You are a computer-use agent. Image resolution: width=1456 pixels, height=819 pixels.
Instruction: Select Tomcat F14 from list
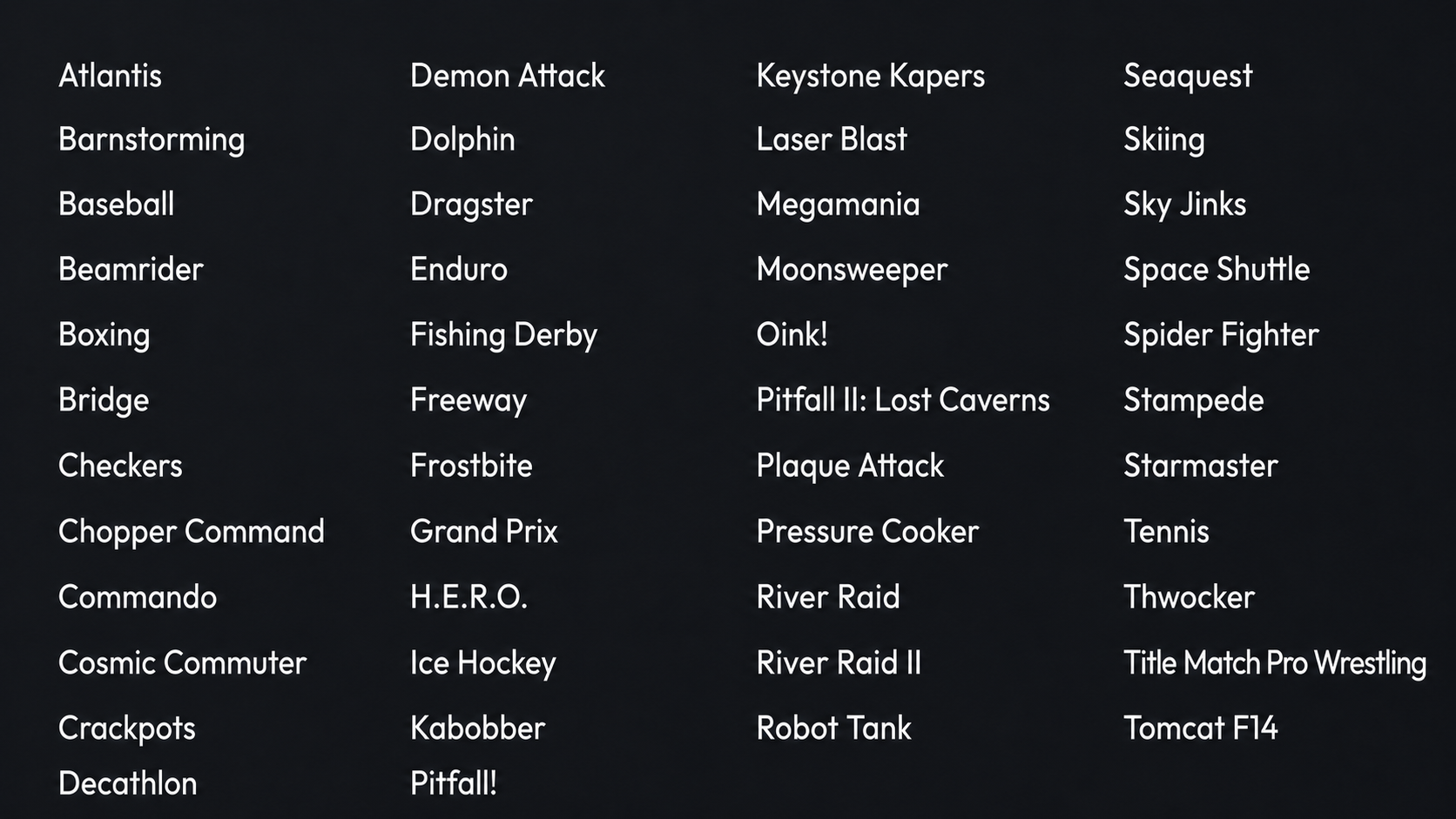pos(1201,728)
